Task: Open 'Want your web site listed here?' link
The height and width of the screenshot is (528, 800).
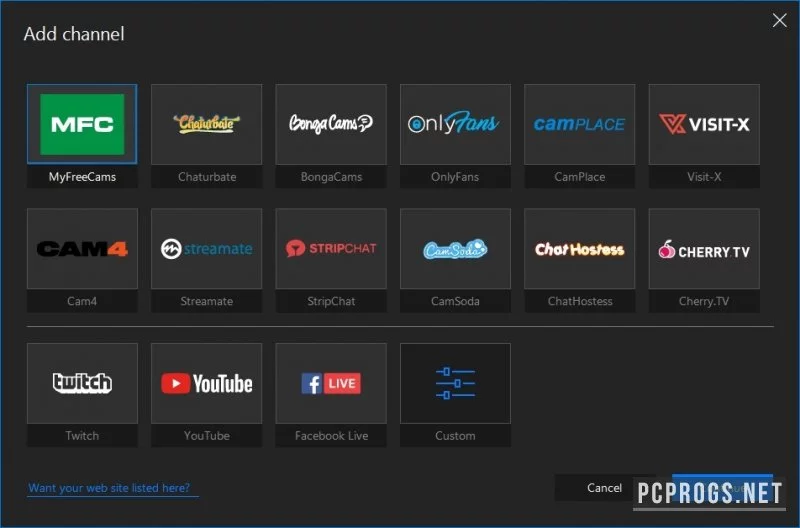Action: [109, 488]
